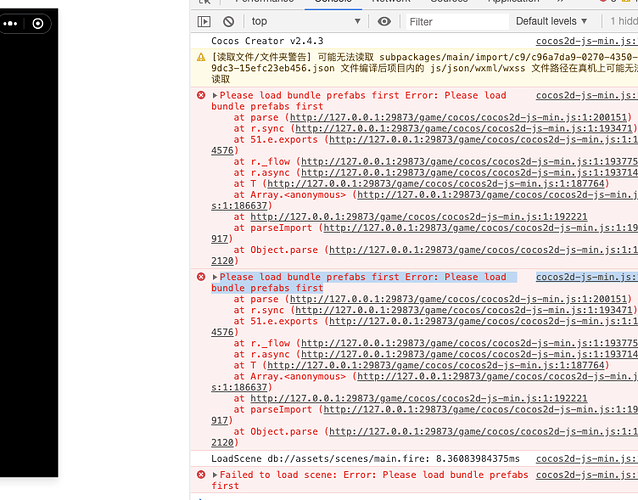Screen dimensions: 638x500
Task: Clear the console with the ban icon
Action: (229, 21)
